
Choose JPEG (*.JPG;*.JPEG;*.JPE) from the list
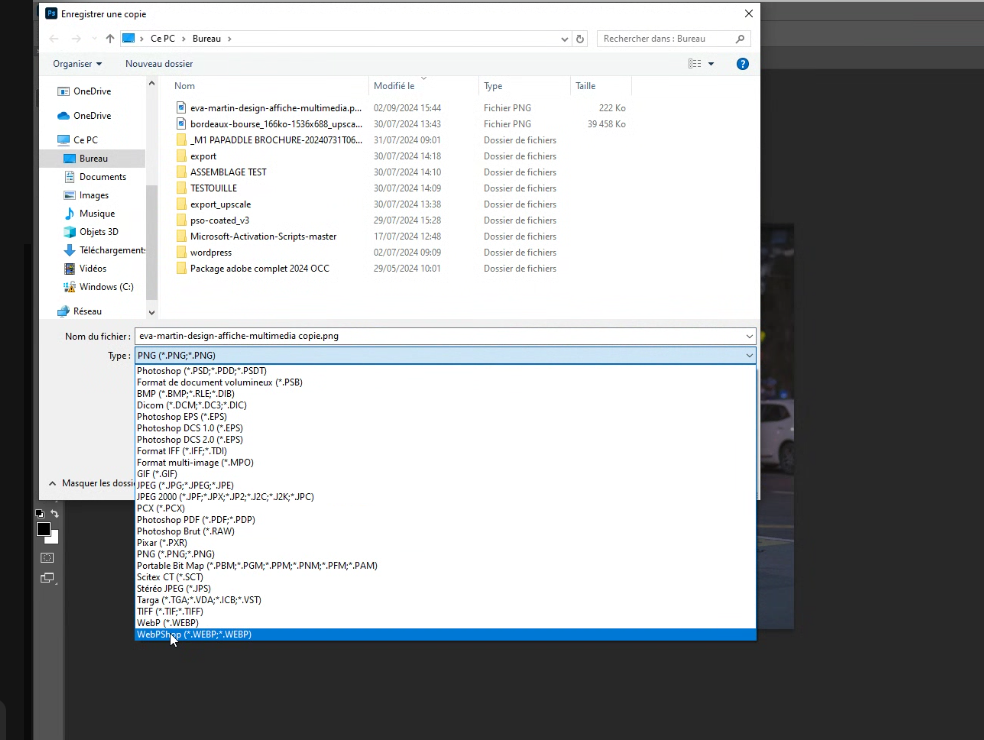pyautogui.click(x=185, y=485)
